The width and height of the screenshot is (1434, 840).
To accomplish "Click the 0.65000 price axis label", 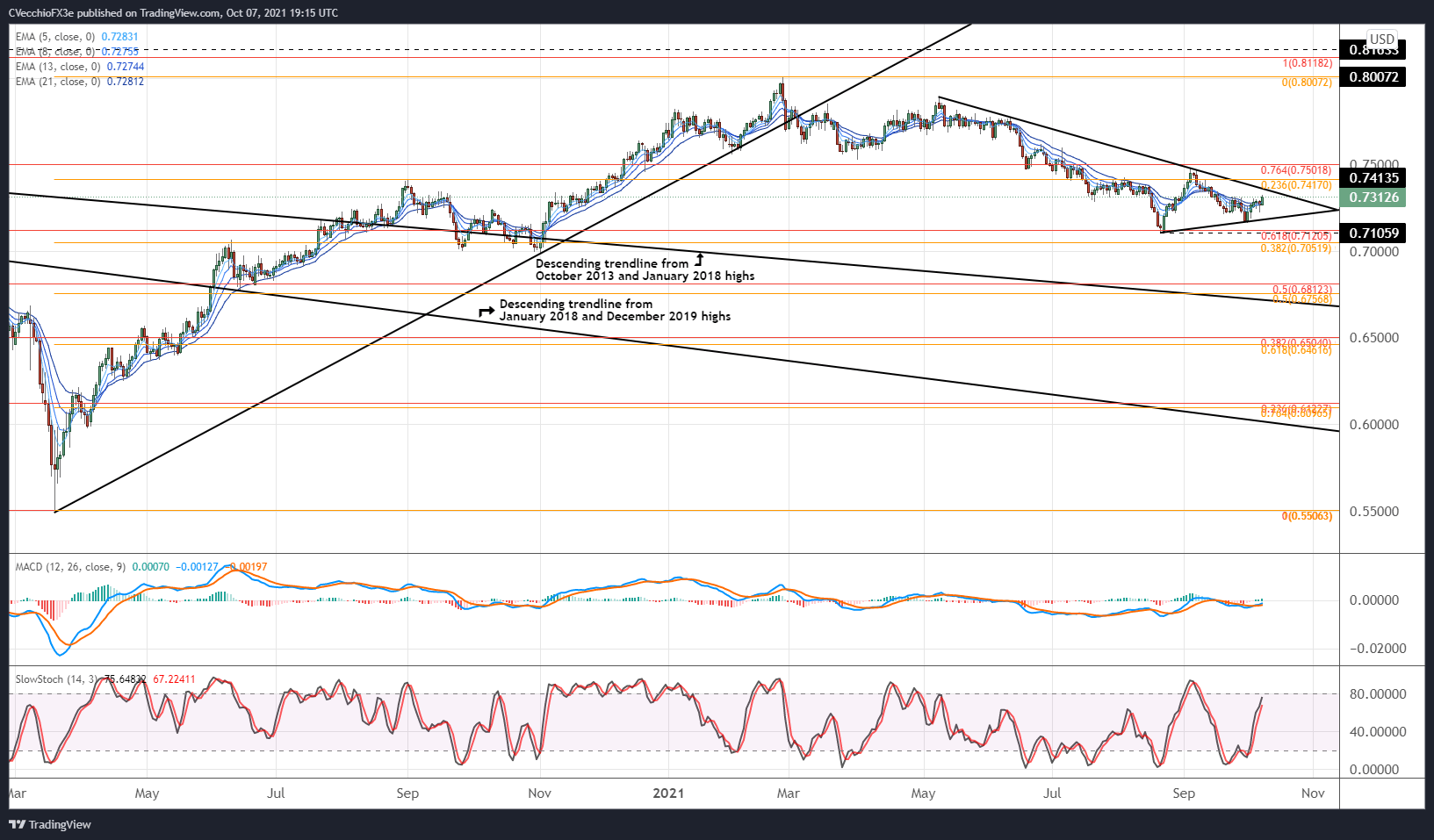I will [x=1374, y=338].
